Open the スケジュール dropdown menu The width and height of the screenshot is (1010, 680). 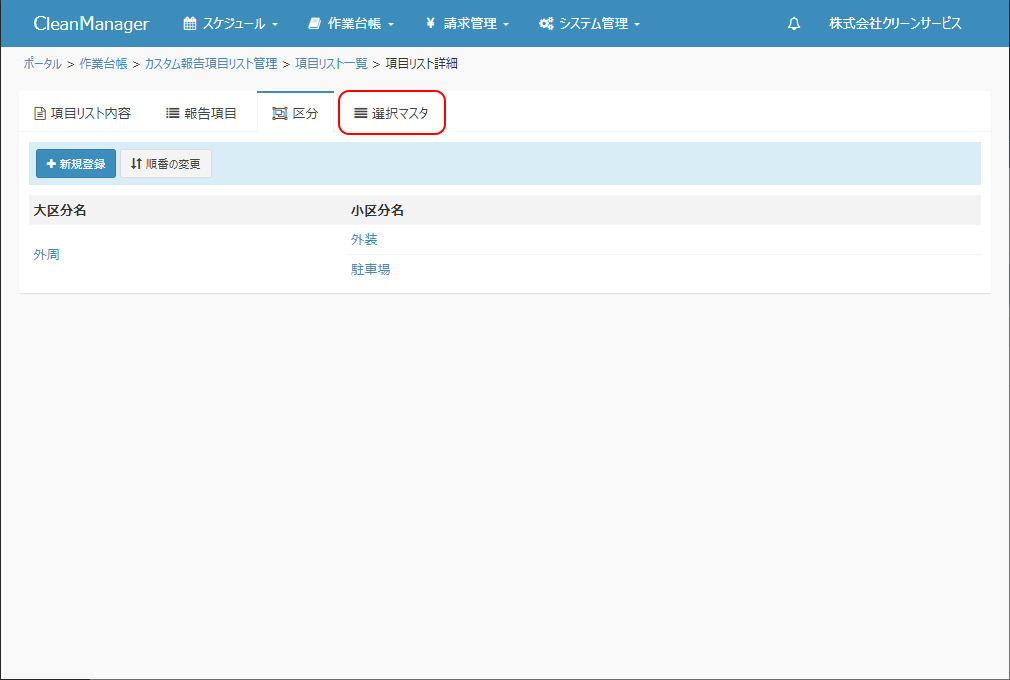pyautogui.click(x=230, y=24)
